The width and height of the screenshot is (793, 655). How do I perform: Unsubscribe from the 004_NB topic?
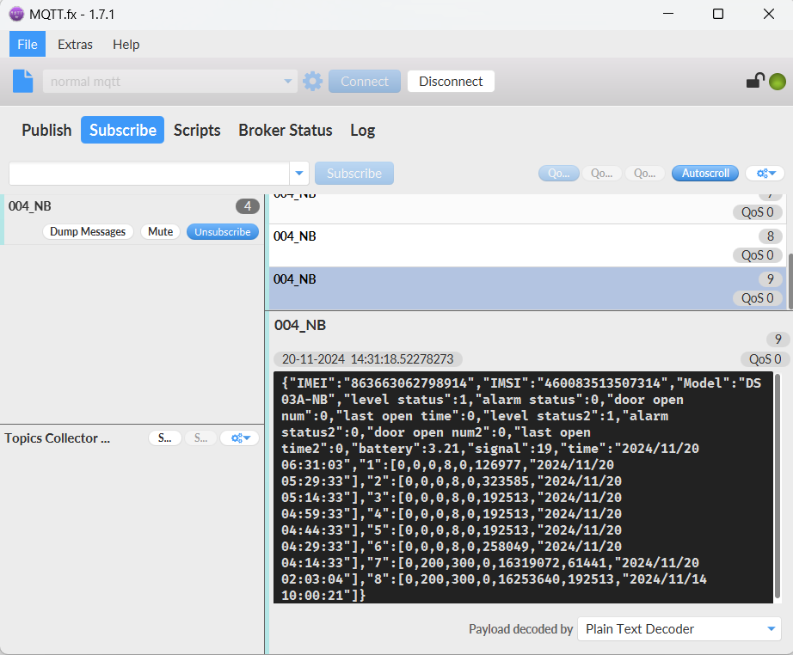(x=223, y=232)
